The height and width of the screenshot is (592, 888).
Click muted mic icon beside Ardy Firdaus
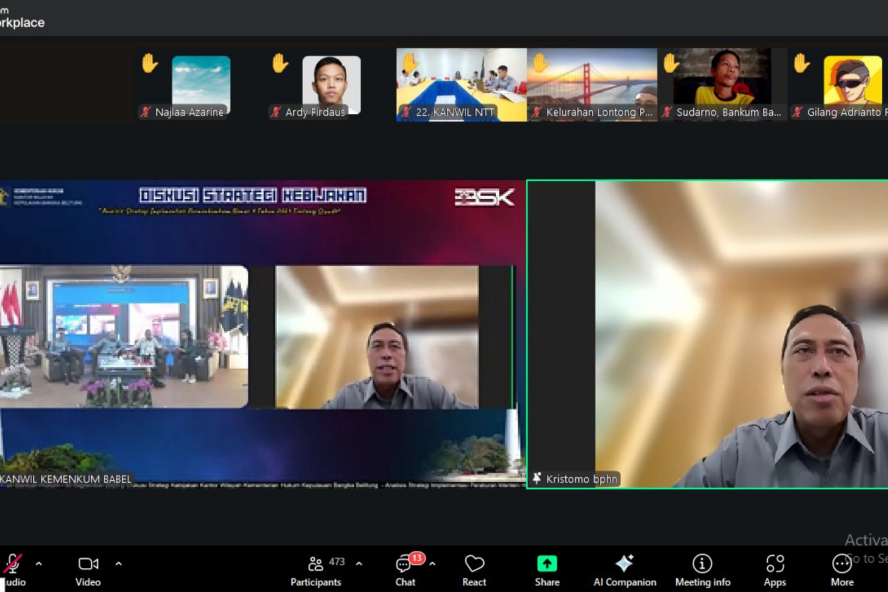click(276, 112)
